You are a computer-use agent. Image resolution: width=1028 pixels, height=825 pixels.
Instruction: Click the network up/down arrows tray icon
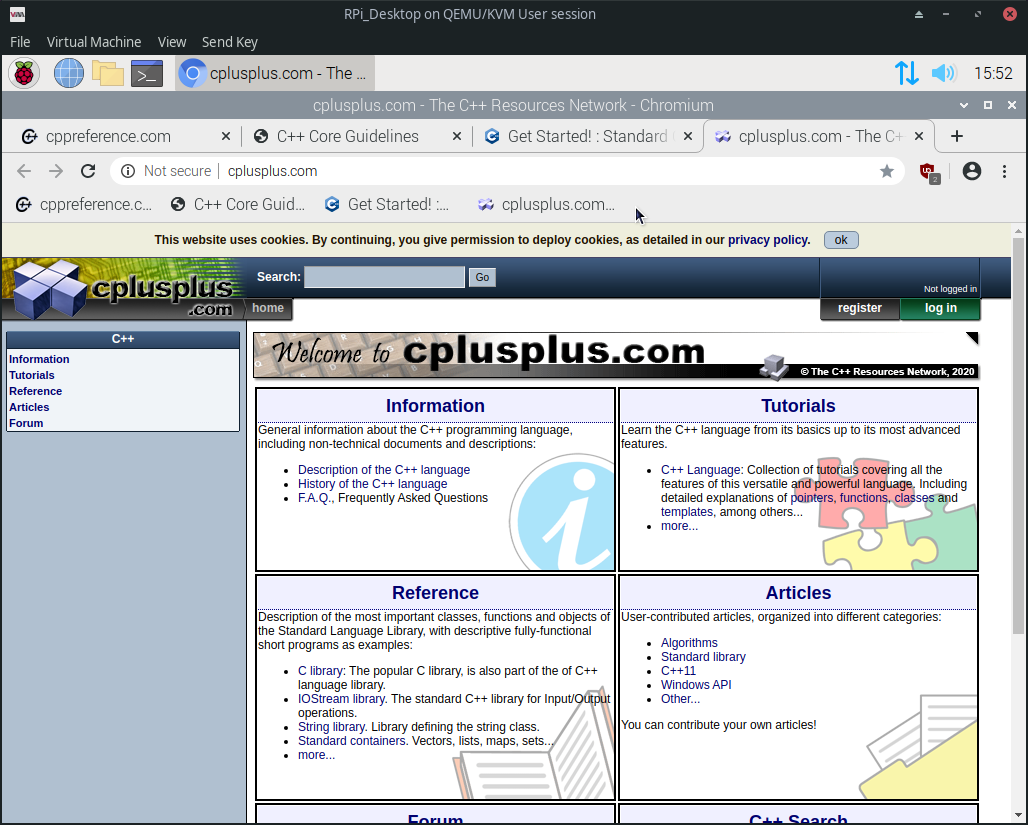[907, 73]
